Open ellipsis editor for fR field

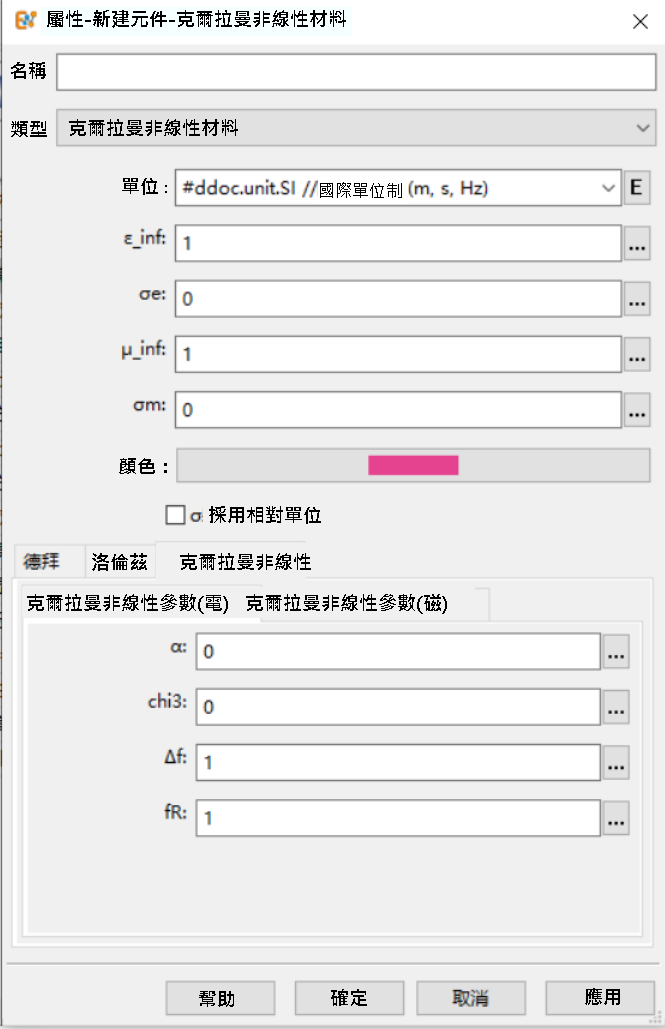616,818
